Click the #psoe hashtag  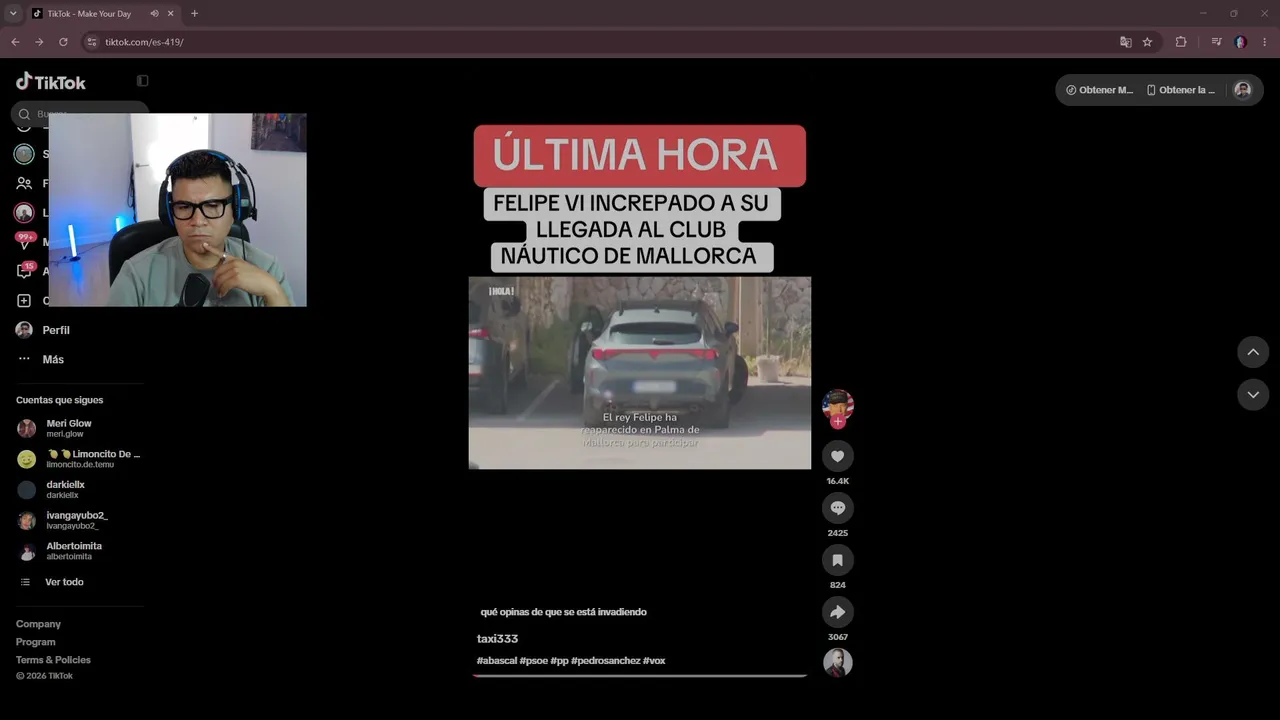coord(534,661)
